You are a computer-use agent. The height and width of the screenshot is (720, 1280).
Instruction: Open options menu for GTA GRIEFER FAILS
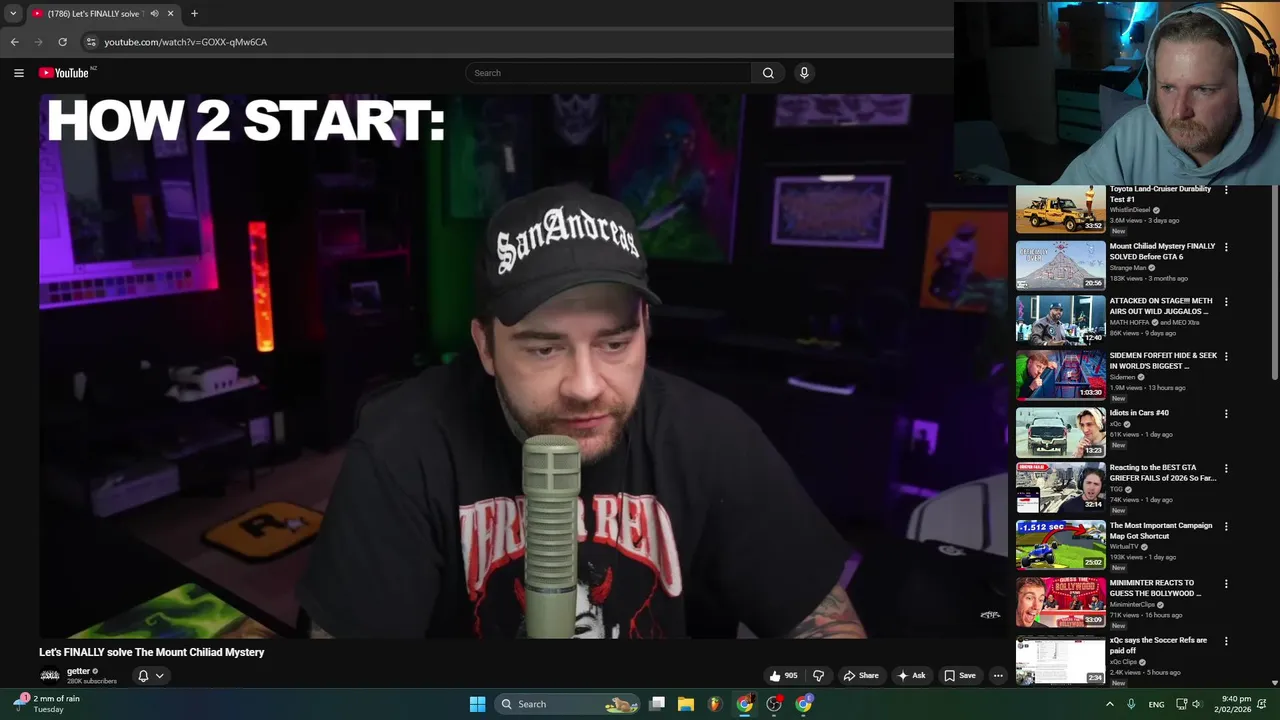coord(1226,468)
